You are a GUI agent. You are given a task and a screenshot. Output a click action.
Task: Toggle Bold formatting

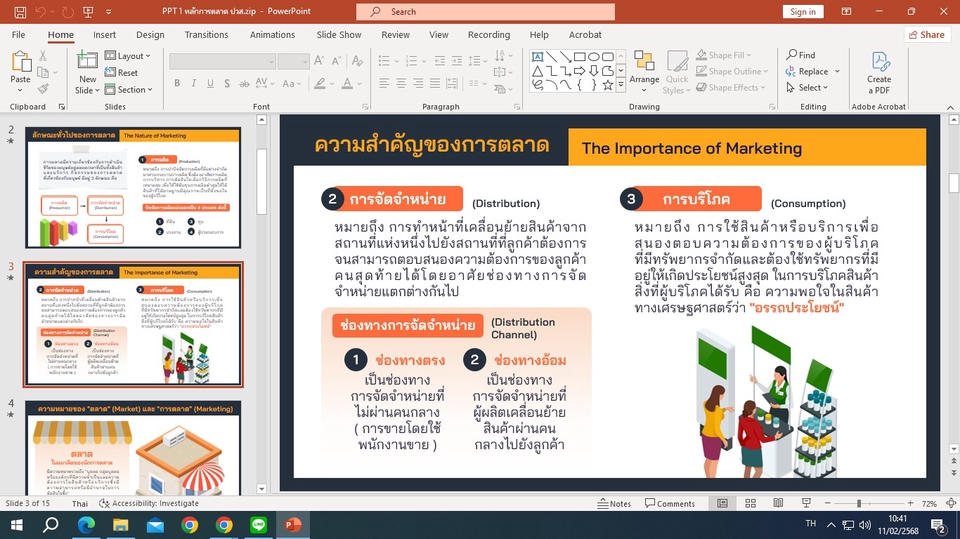tap(177, 83)
